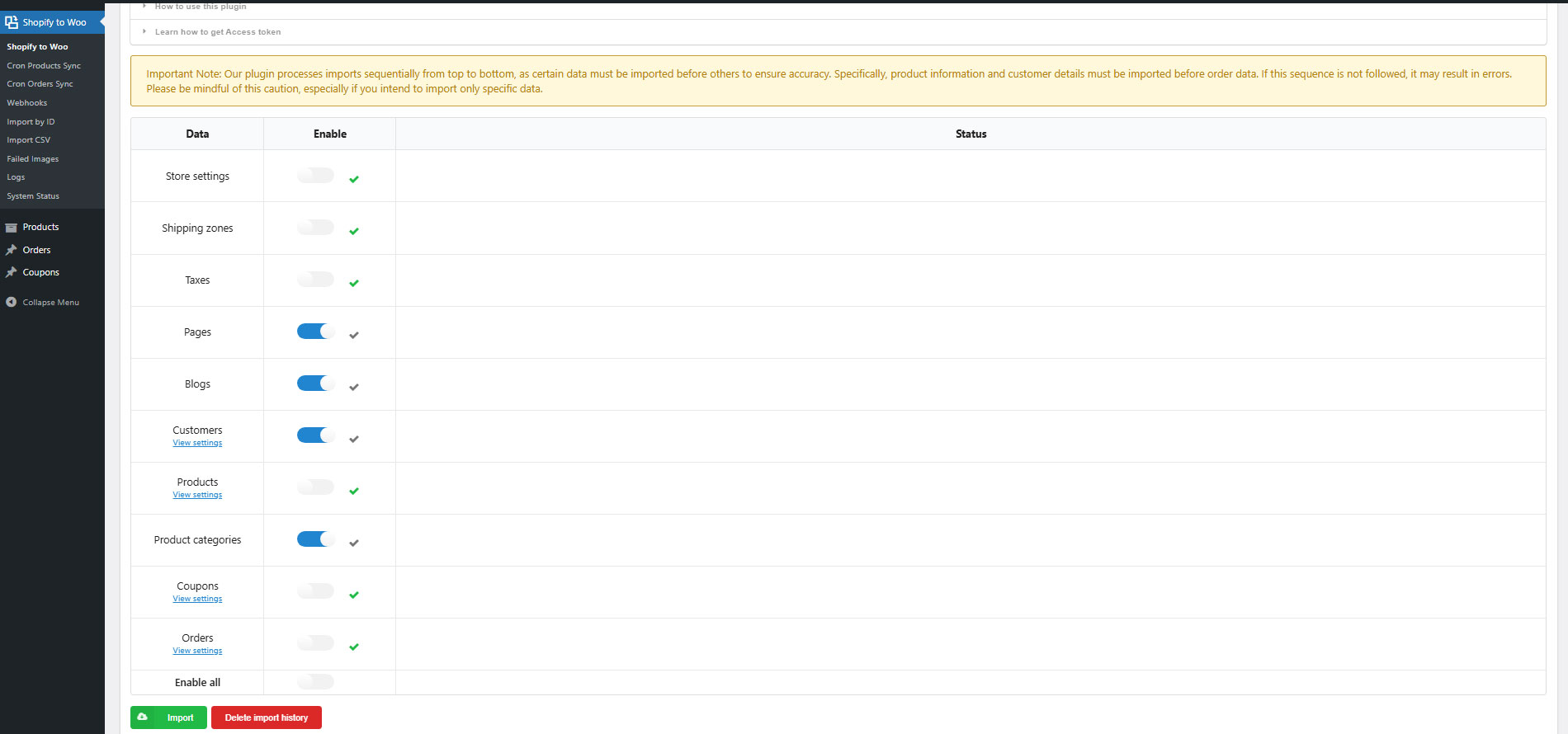
Task: Click Delete import history button
Action: [267, 718]
